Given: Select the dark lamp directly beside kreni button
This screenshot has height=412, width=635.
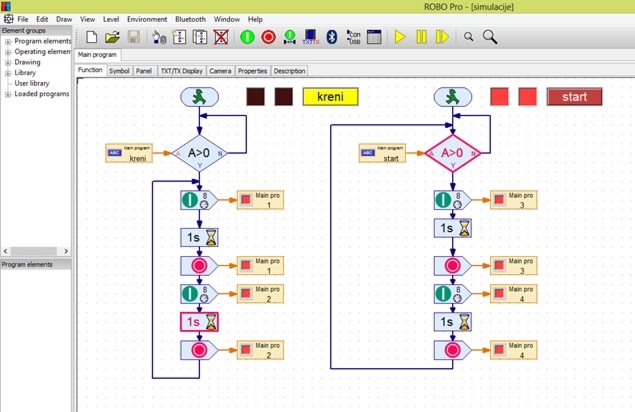Looking at the screenshot, I should 283,97.
